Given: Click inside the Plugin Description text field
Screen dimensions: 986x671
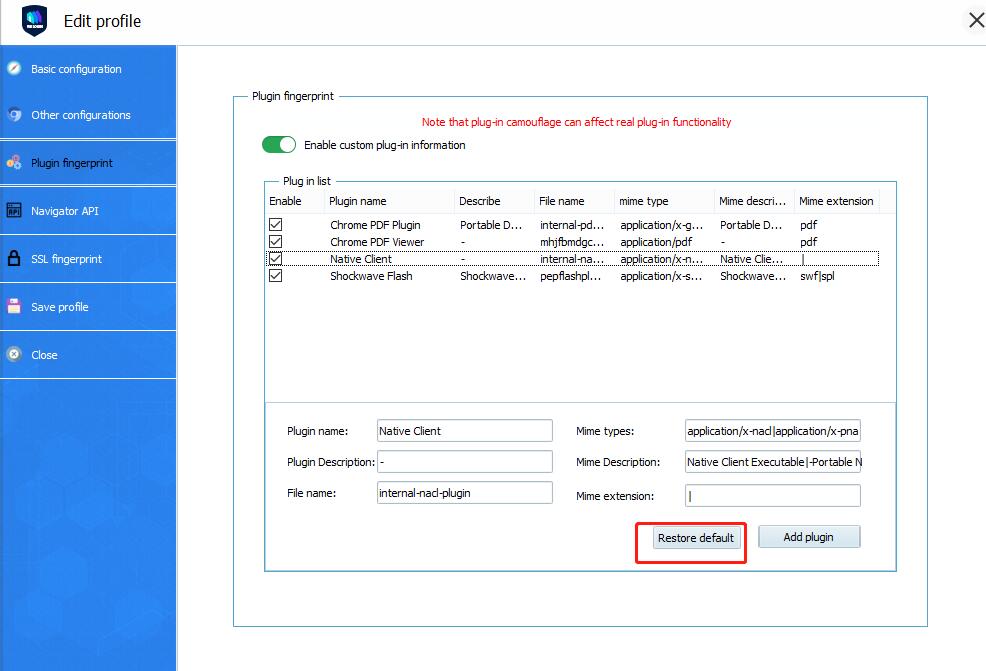Looking at the screenshot, I should click(x=464, y=462).
